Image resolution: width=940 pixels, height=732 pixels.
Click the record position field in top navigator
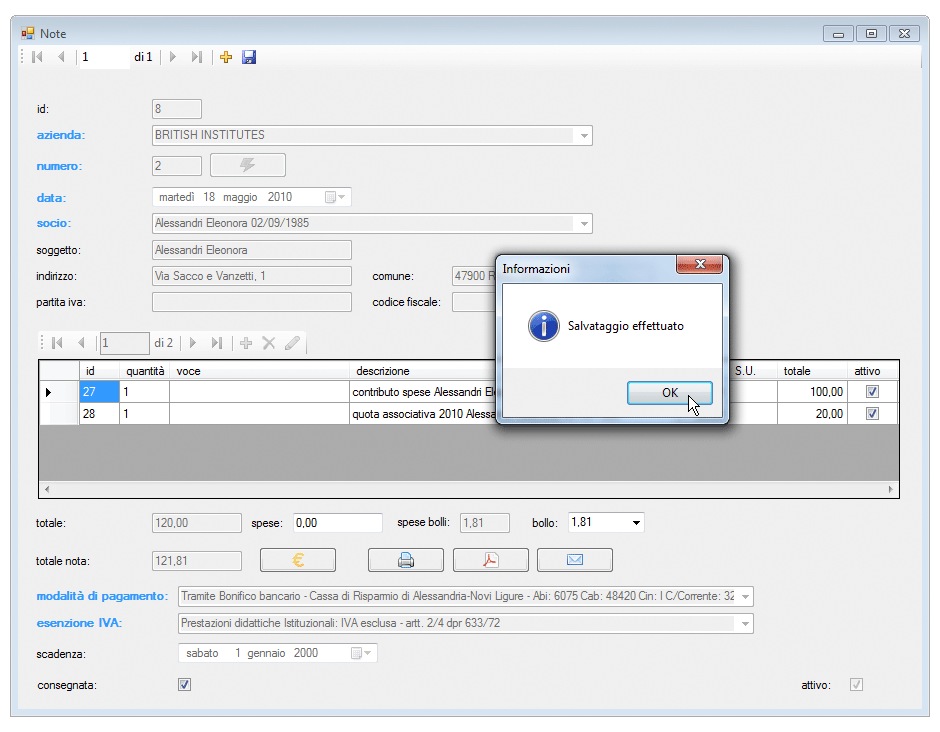click(104, 57)
